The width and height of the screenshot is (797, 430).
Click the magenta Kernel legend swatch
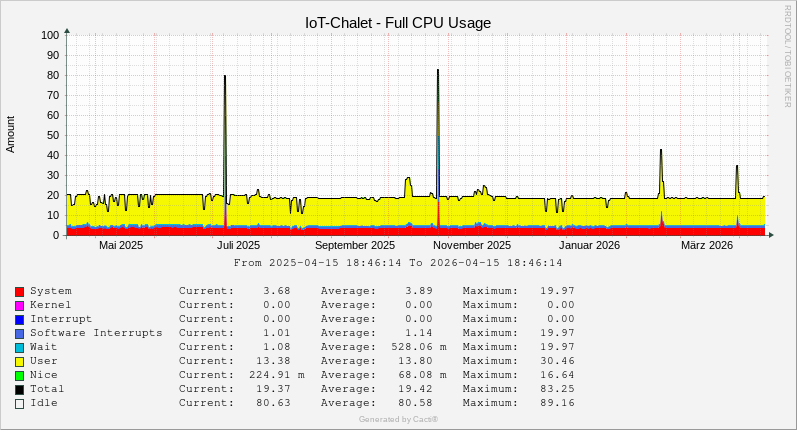coord(19,305)
